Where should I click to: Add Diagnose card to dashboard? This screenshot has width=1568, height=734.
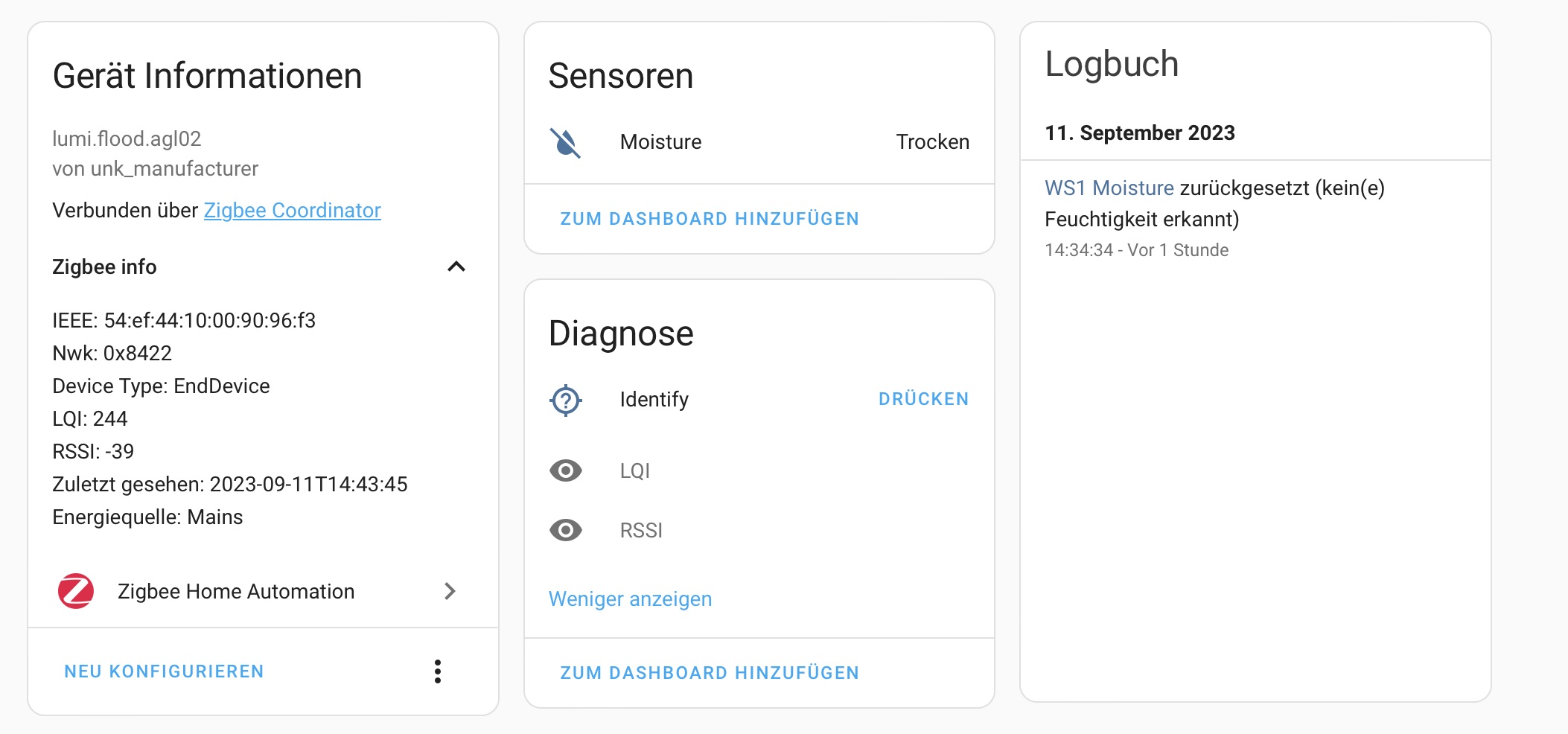[x=710, y=673]
